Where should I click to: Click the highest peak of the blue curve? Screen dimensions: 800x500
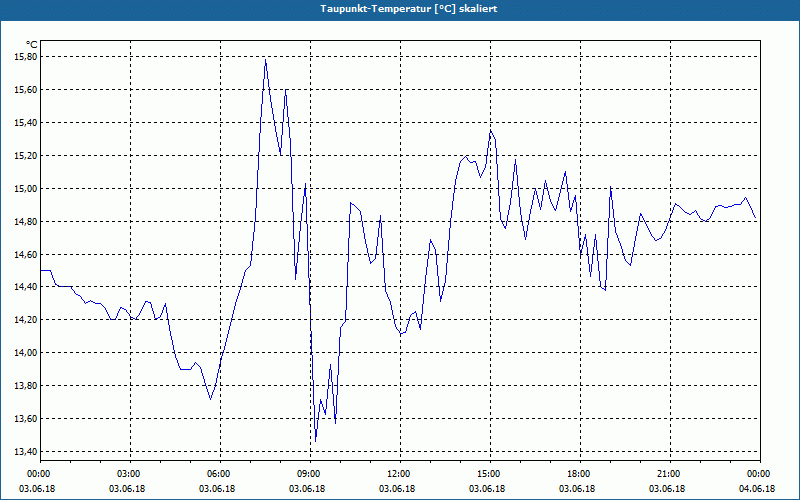pyautogui.click(x=265, y=60)
